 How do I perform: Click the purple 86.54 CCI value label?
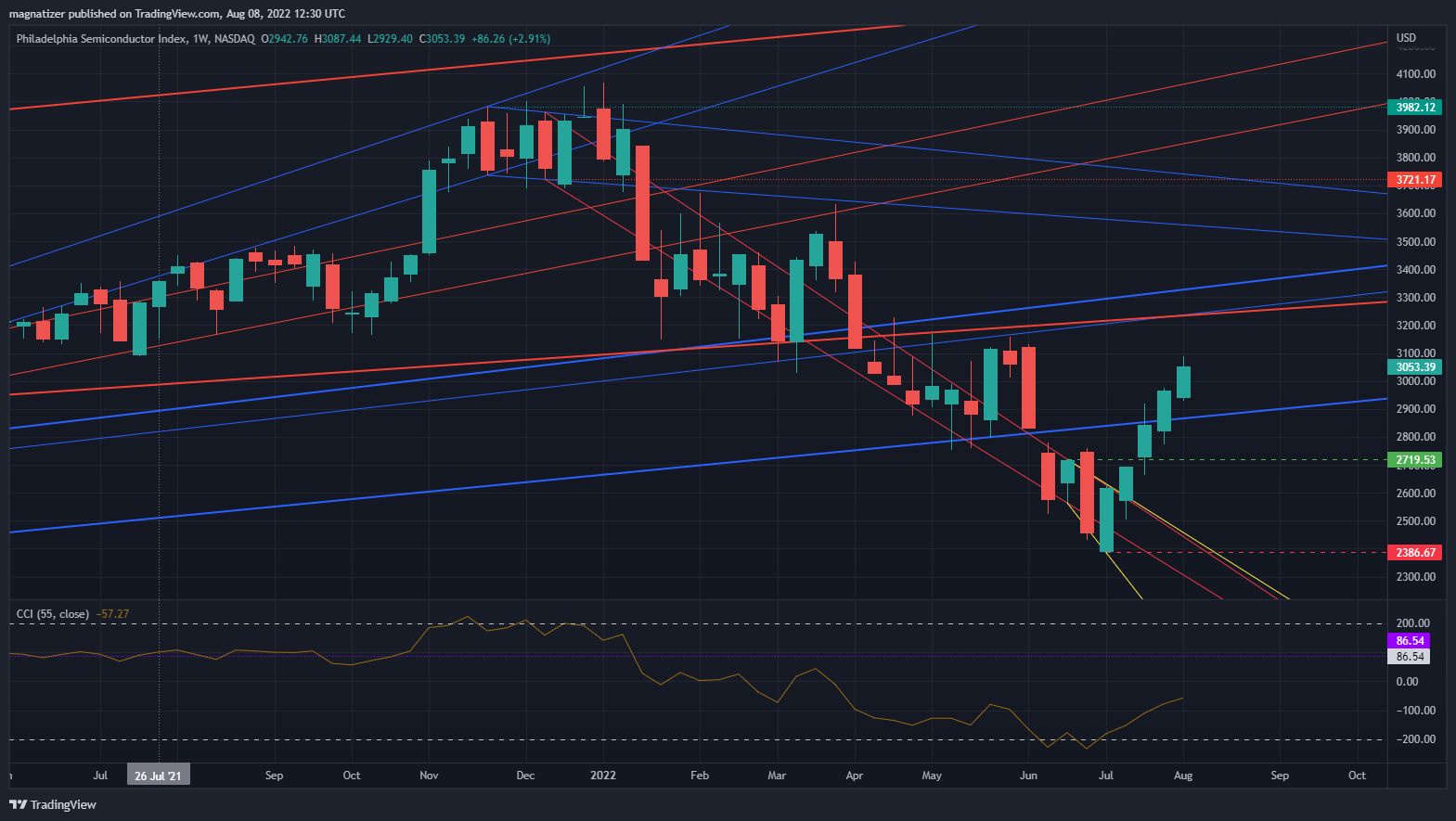(1409, 641)
